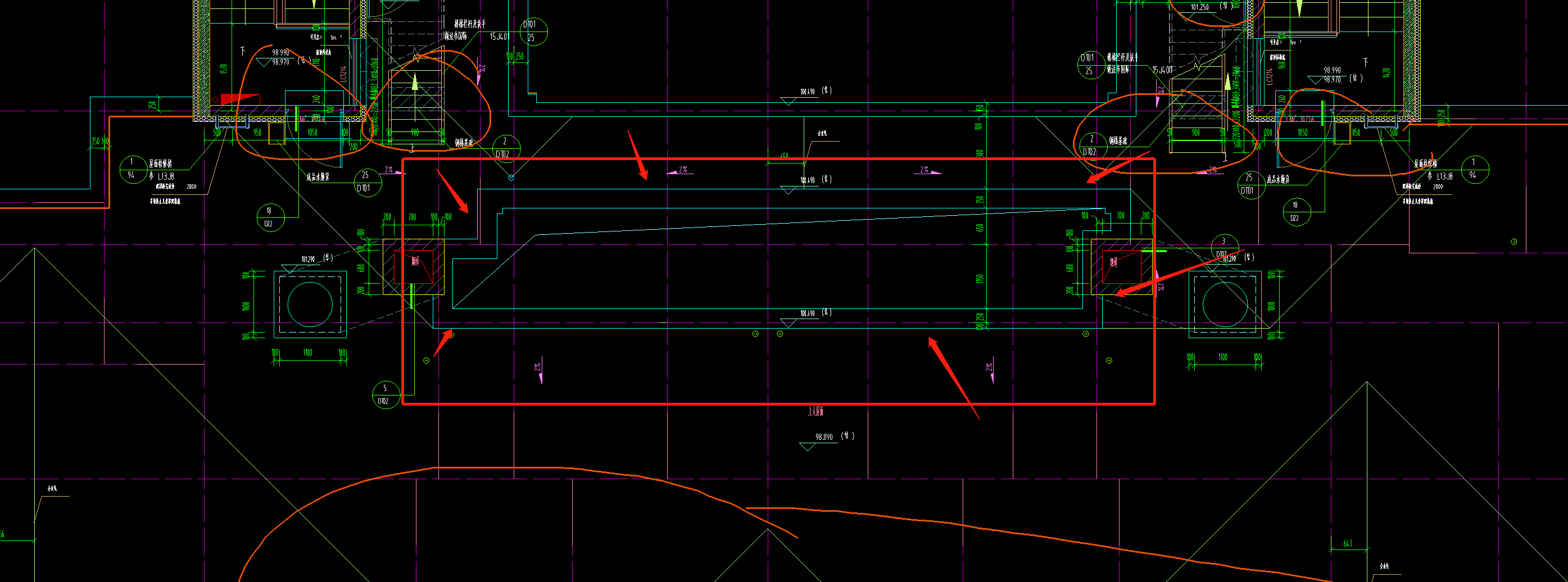Select the 1050 dimension near left door
This screenshot has width=1568, height=582.
(312, 133)
